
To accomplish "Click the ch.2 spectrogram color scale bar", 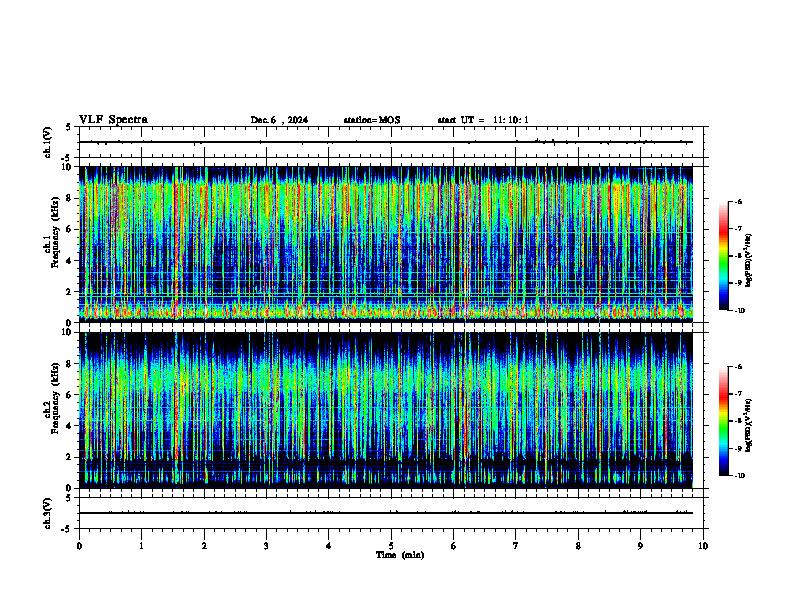I will coord(723,421).
